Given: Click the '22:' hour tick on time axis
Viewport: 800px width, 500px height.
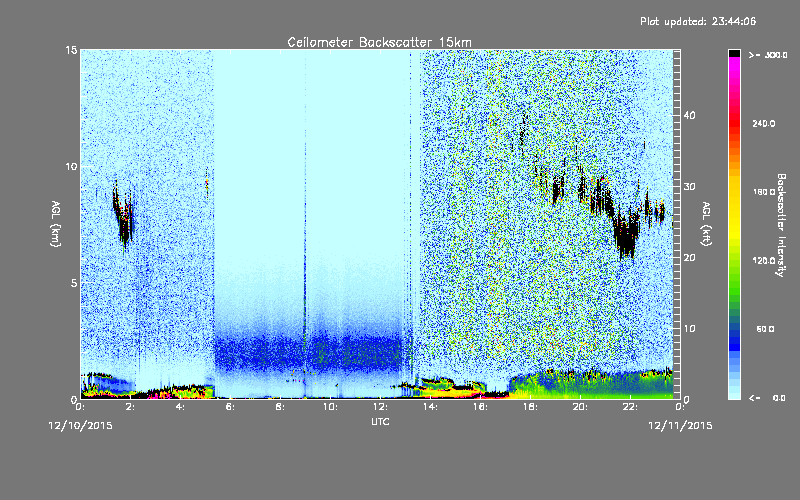Looking at the screenshot, I should pyautogui.click(x=630, y=407).
